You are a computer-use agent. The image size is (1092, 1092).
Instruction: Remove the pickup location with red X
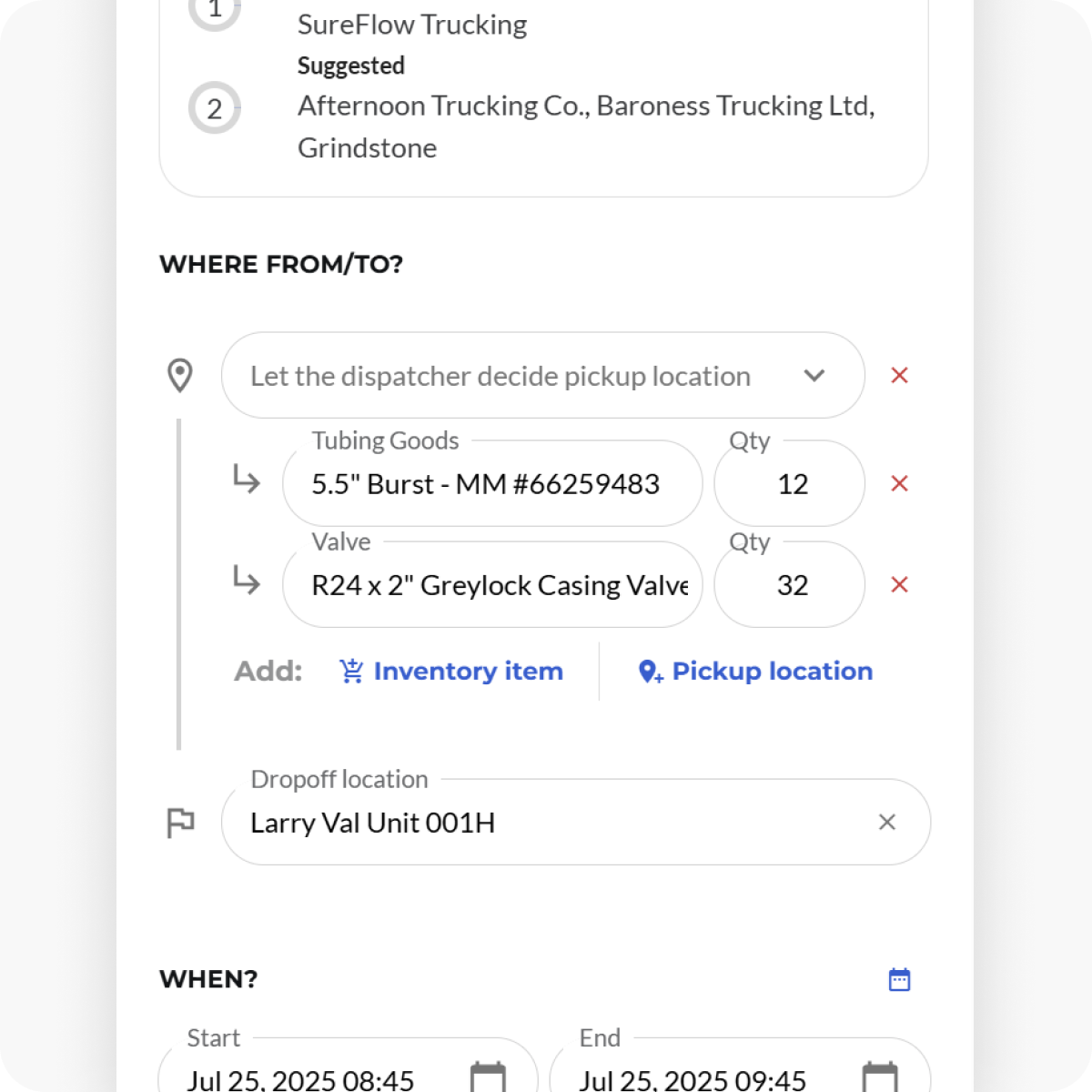pos(899,375)
